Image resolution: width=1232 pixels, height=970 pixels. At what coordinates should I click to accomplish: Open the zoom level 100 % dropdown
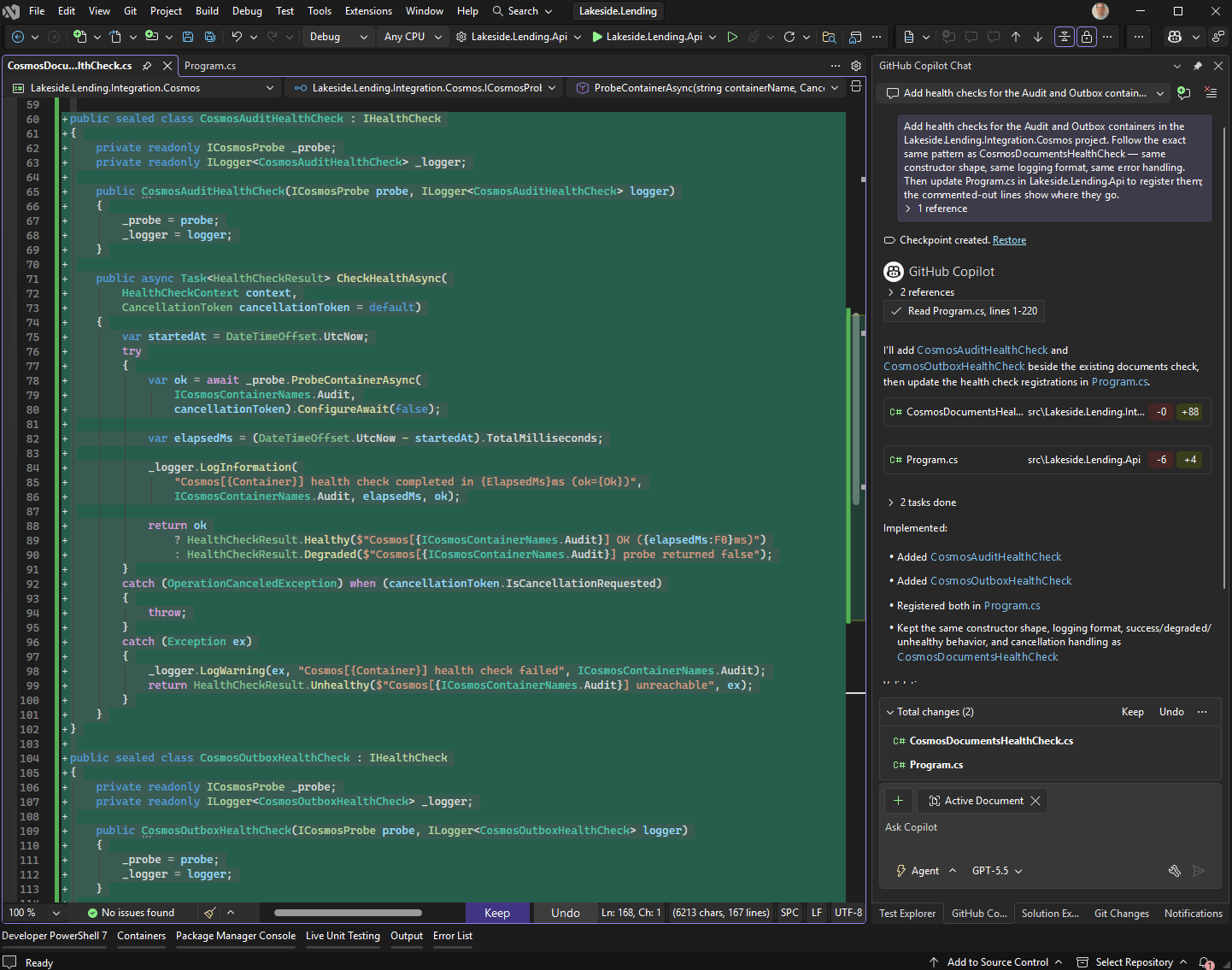[x=34, y=913]
